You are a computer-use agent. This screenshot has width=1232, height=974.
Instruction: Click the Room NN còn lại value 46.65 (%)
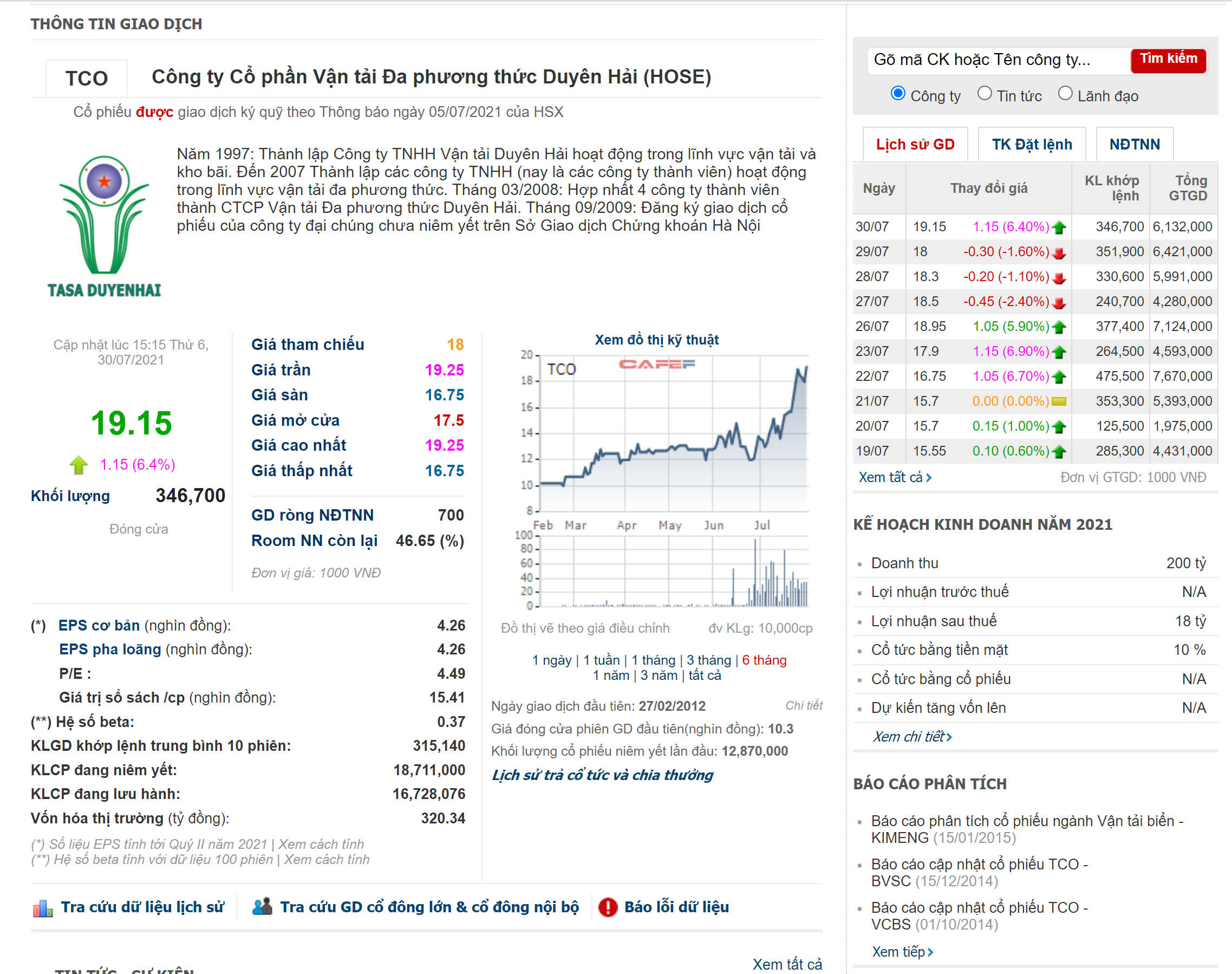pyautogui.click(x=430, y=541)
